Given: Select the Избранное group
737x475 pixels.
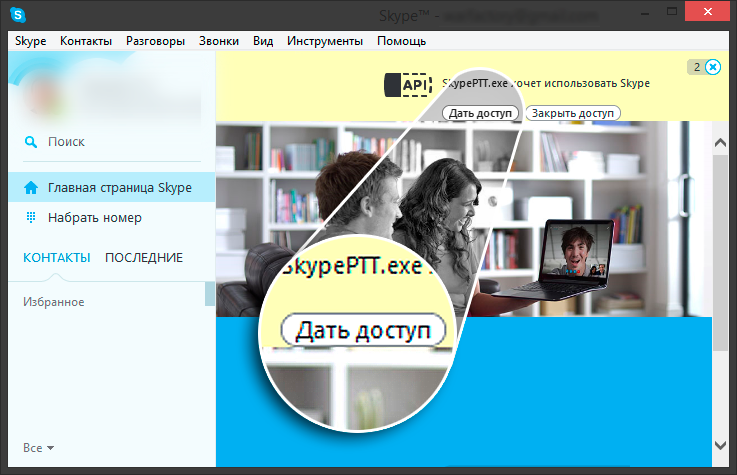Looking at the screenshot, I should click(54, 302).
